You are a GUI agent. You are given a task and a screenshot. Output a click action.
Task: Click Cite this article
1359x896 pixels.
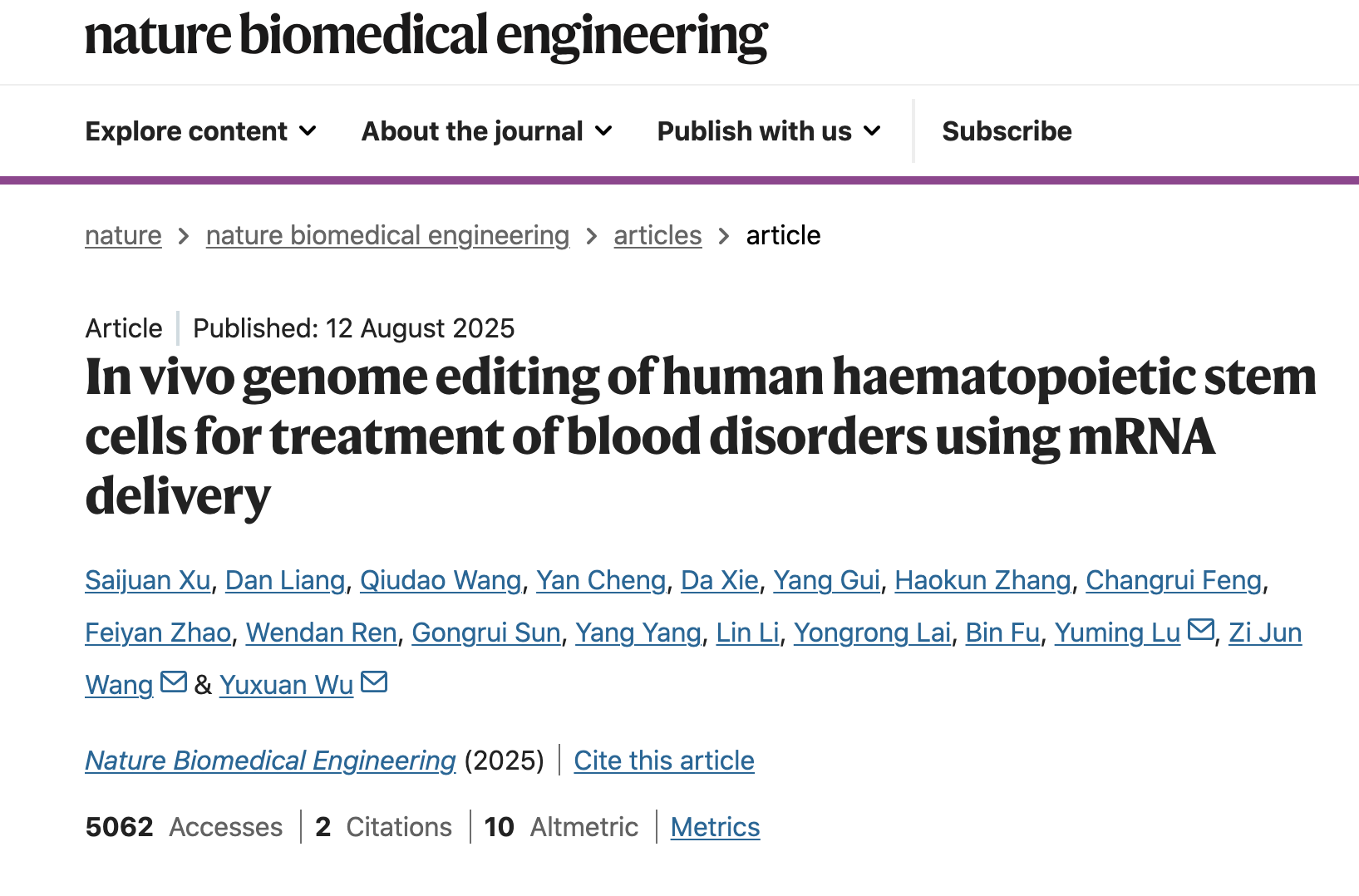tap(664, 761)
